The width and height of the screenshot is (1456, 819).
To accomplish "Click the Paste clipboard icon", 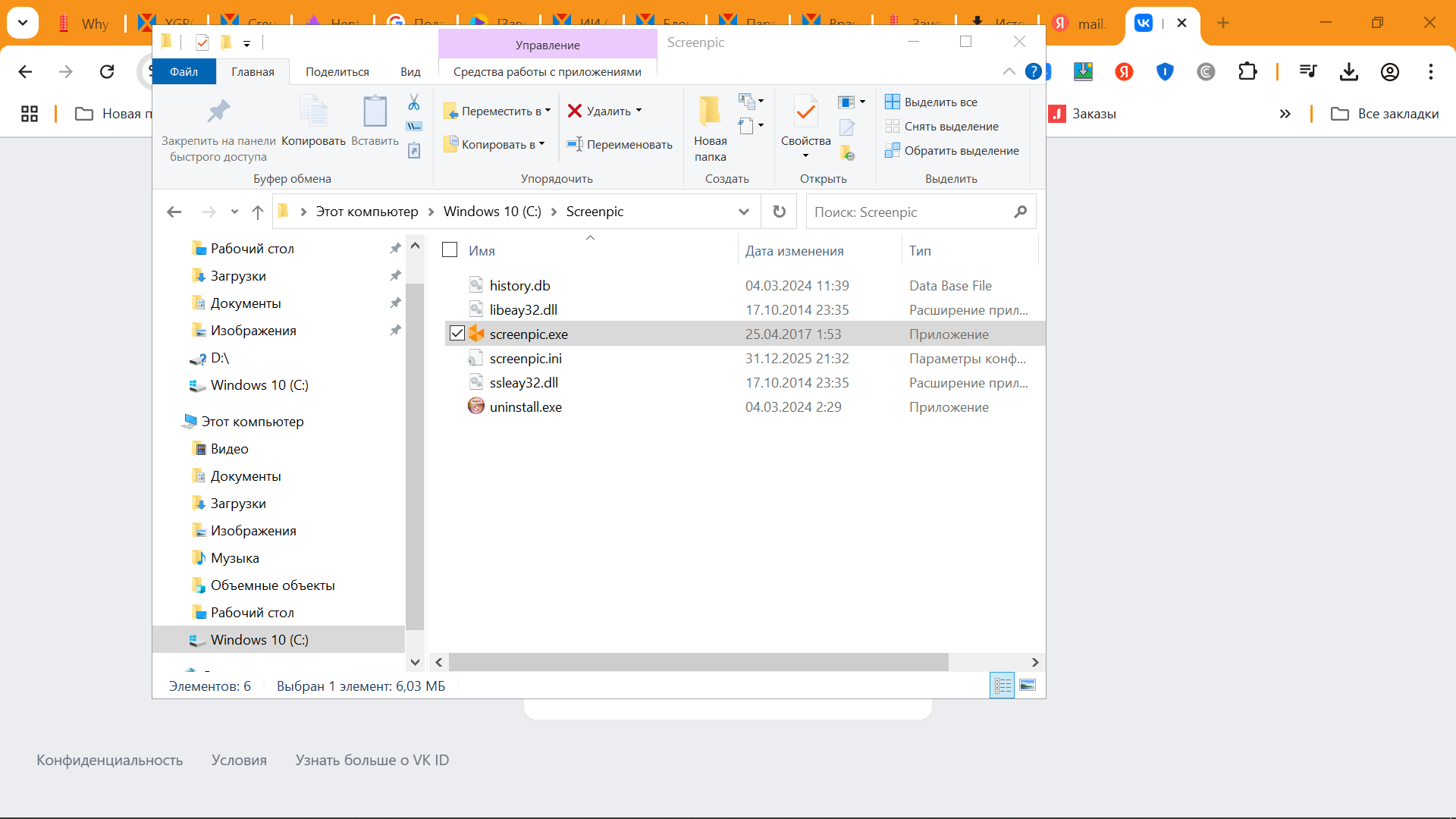I will [375, 111].
